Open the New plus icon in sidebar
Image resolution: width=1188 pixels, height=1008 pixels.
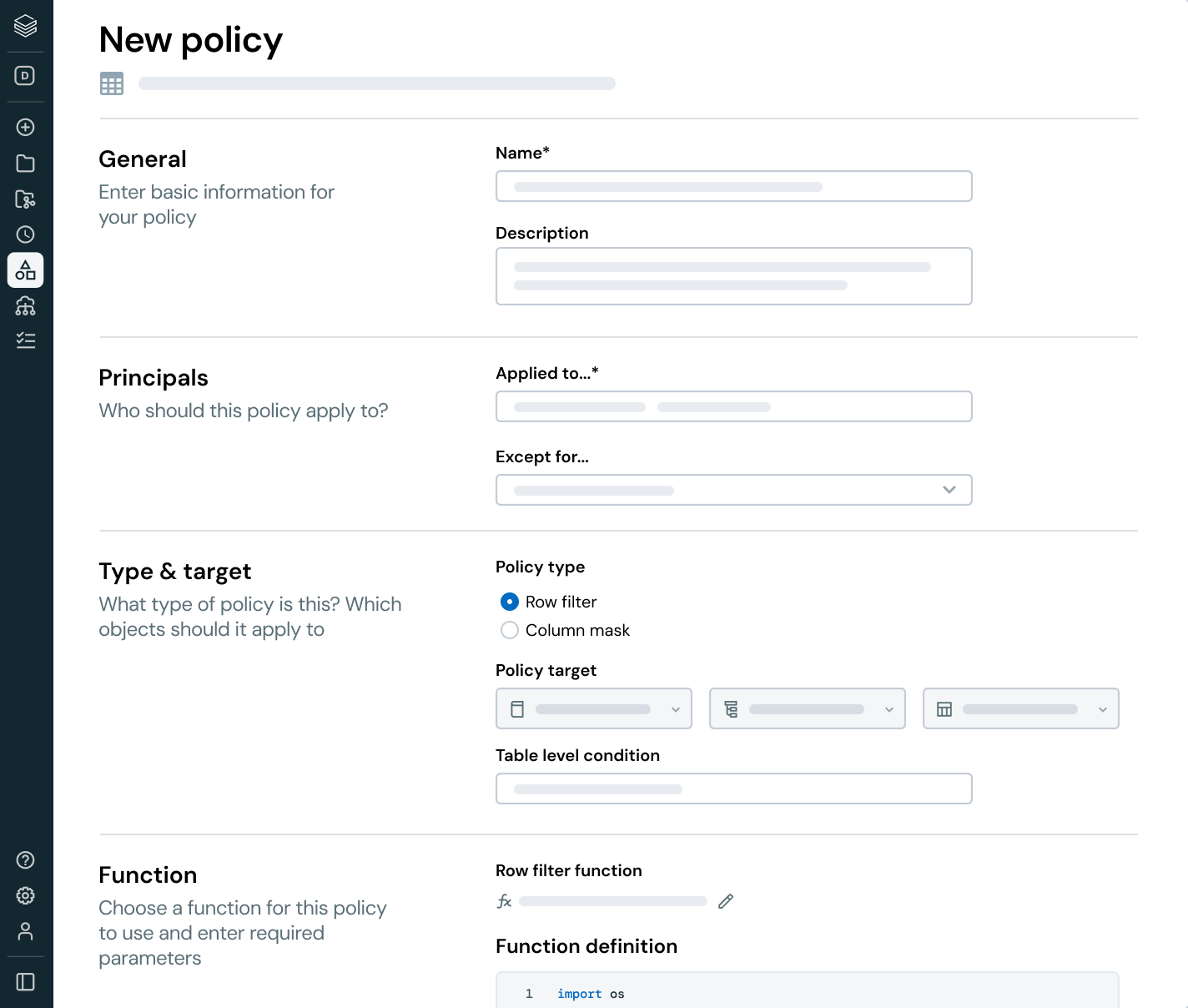[x=26, y=127]
